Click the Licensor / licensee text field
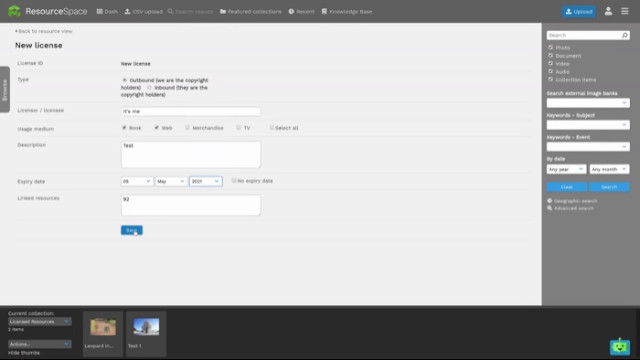Screen dimensions: 640x360 pos(191,111)
